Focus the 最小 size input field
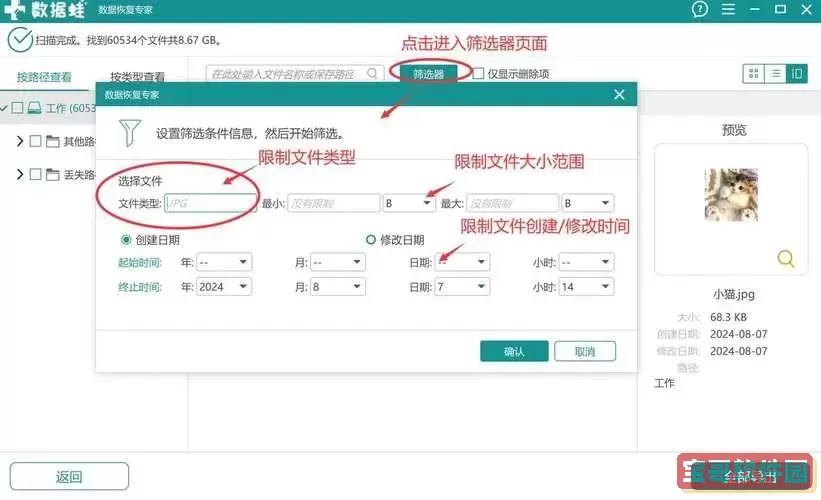The width and height of the screenshot is (821, 500). [334, 203]
